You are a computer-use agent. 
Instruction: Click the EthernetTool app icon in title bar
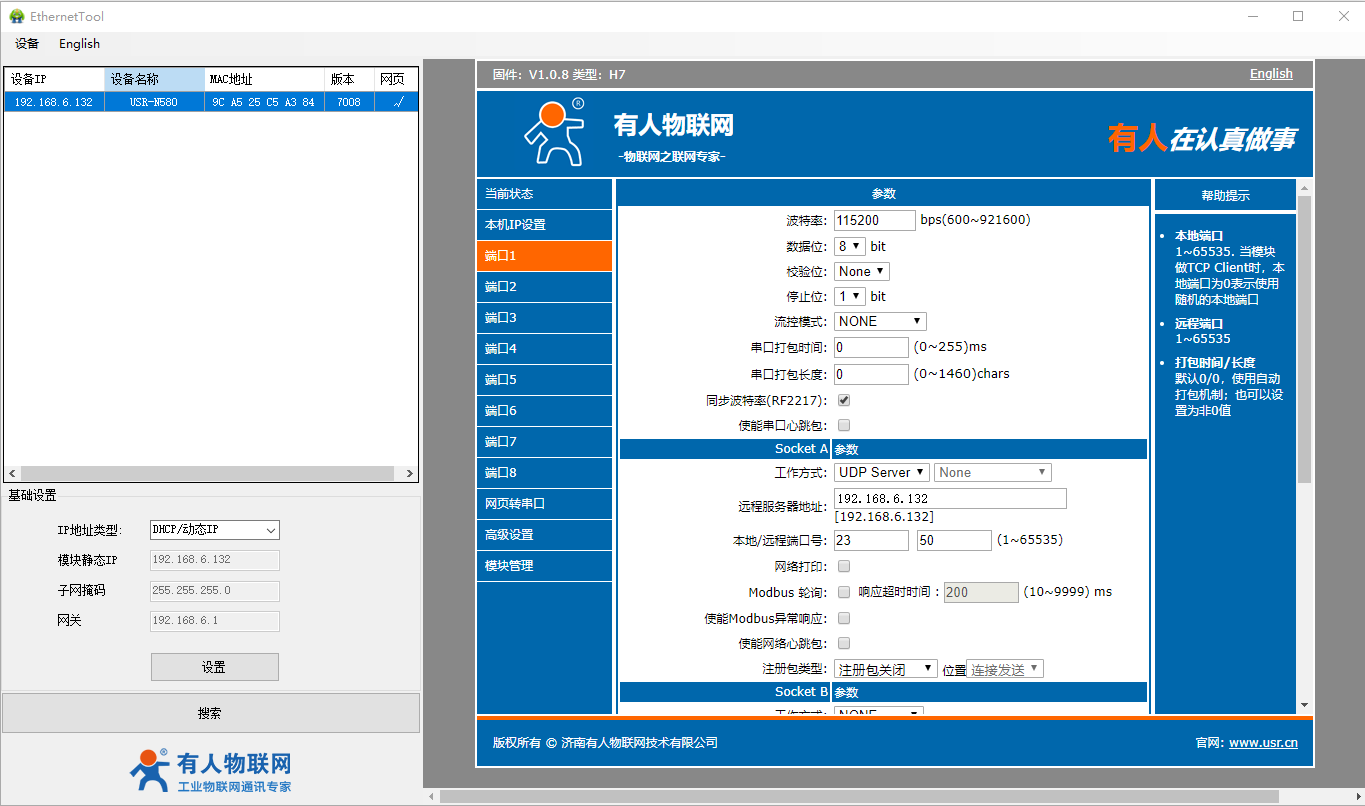16,16
